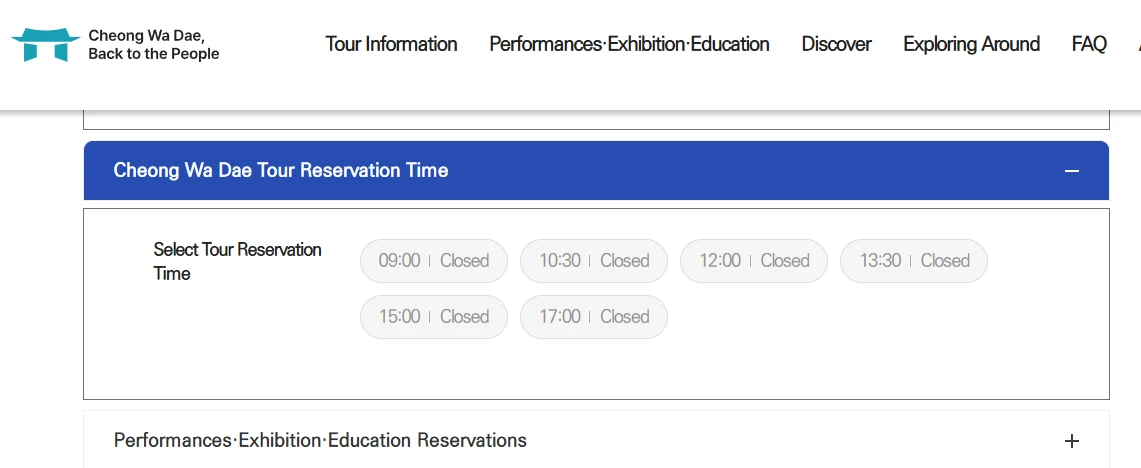The height and width of the screenshot is (468, 1141).
Task: Click the blue 'Cheong Wa Dae Tour Reservation Time' header title
Action: pyautogui.click(x=281, y=171)
